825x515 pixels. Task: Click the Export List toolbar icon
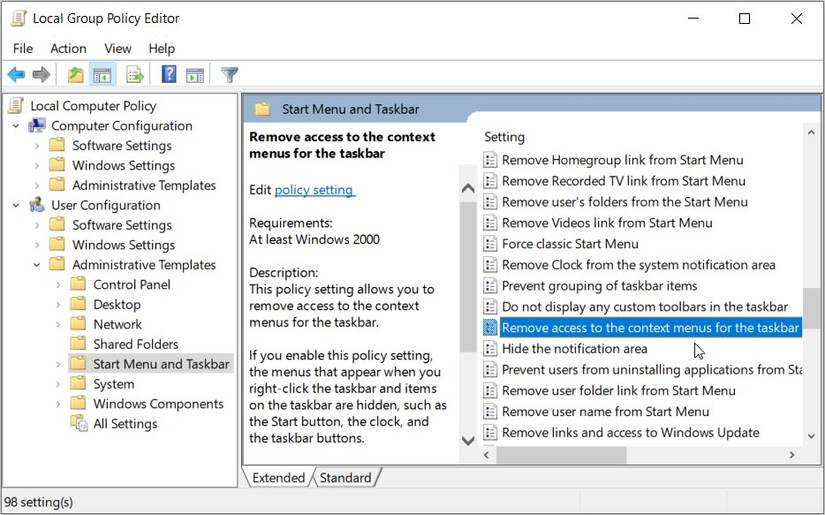point(135,75)
